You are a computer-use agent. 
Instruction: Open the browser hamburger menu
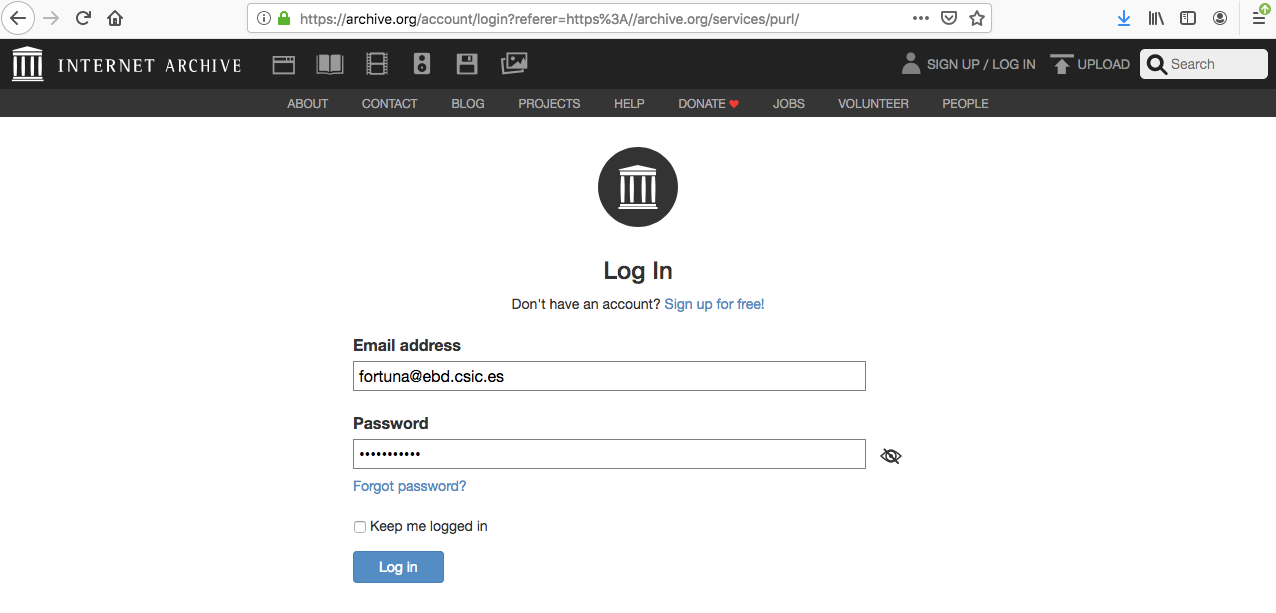(1260, 18)
